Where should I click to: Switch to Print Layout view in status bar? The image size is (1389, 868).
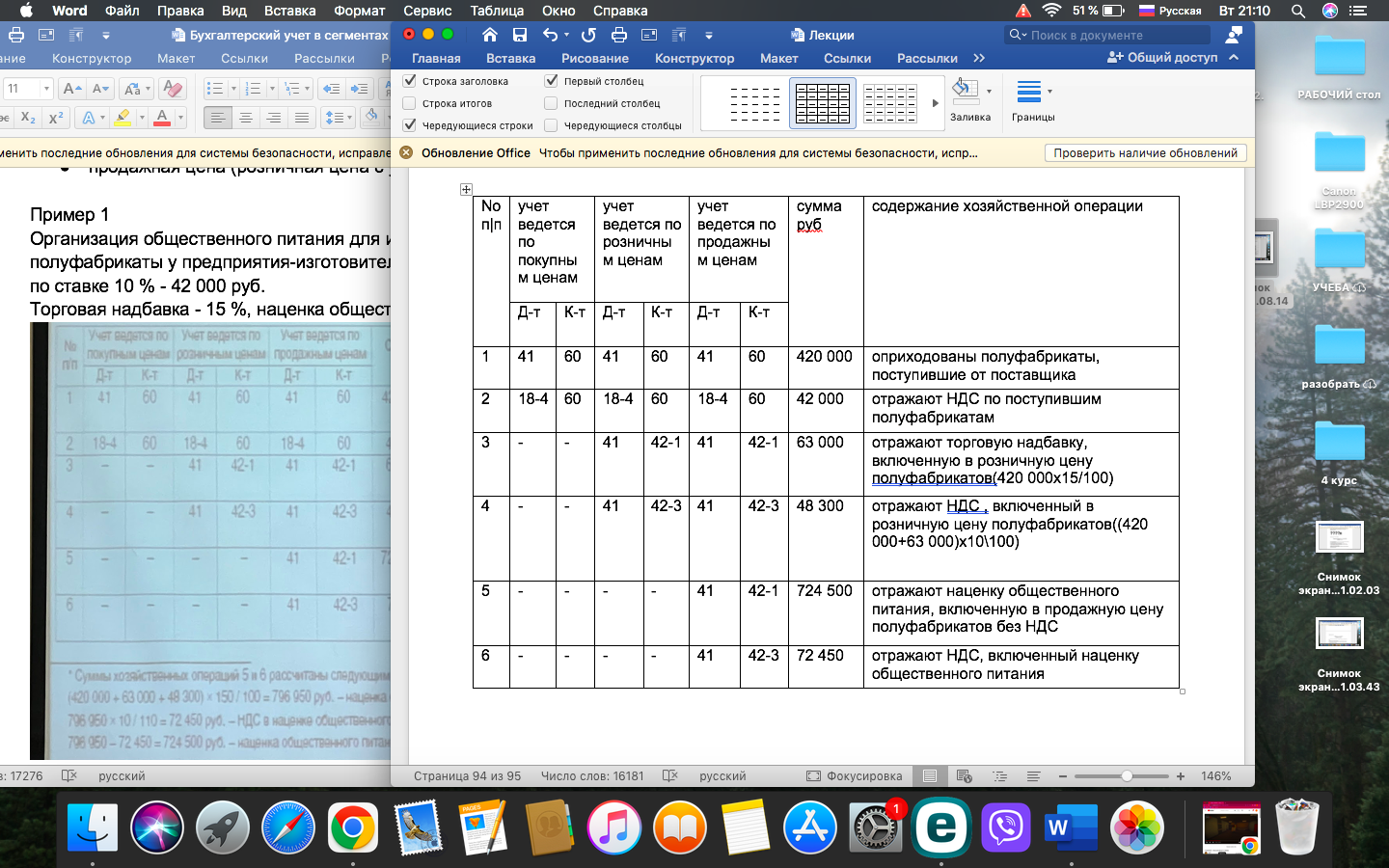tap(930, 775)
